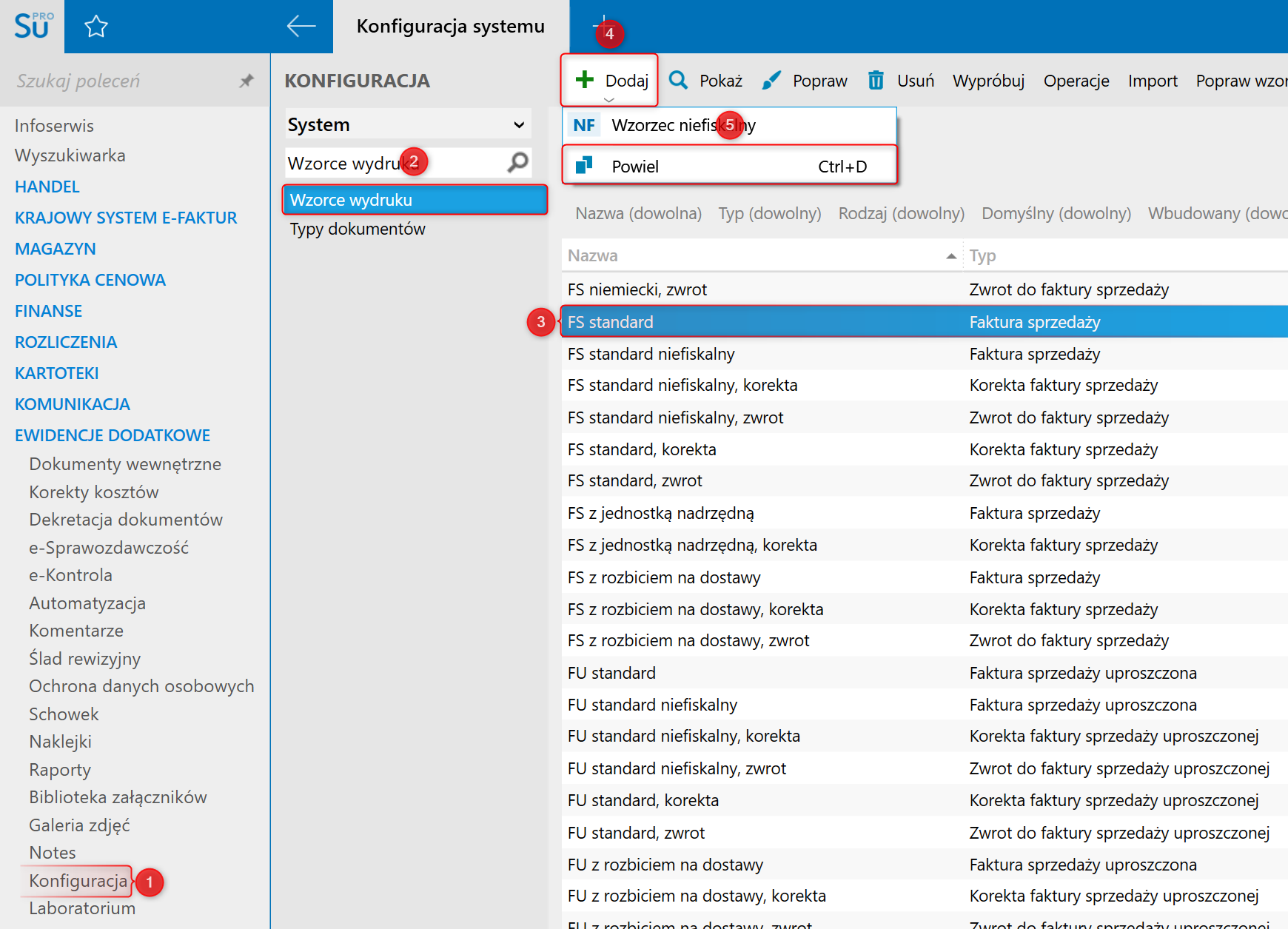This screenshot has height=929, width=1288.
Task: Expand the Dodaj button dropdown chevron
Action: pyautogui.click(x=608, y=100)
